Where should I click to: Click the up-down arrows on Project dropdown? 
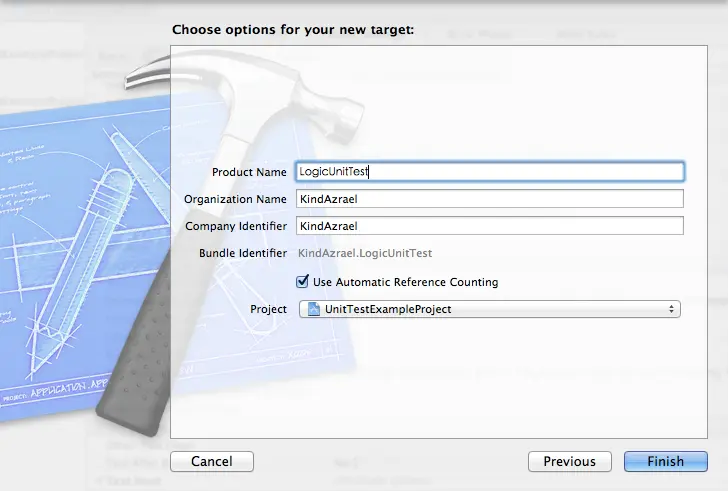tap(670, 310)
